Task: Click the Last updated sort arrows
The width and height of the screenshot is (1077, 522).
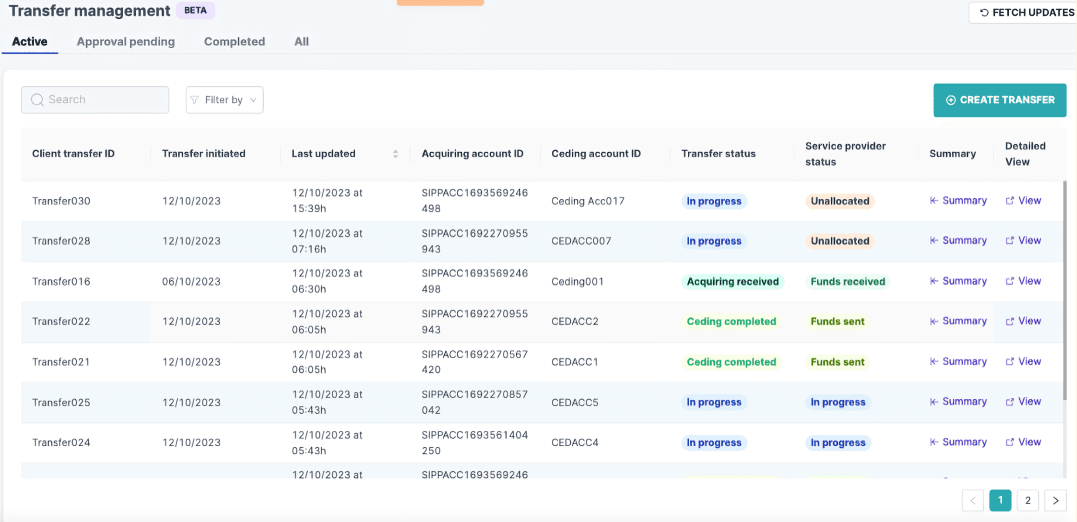Action: pos(395,154)
